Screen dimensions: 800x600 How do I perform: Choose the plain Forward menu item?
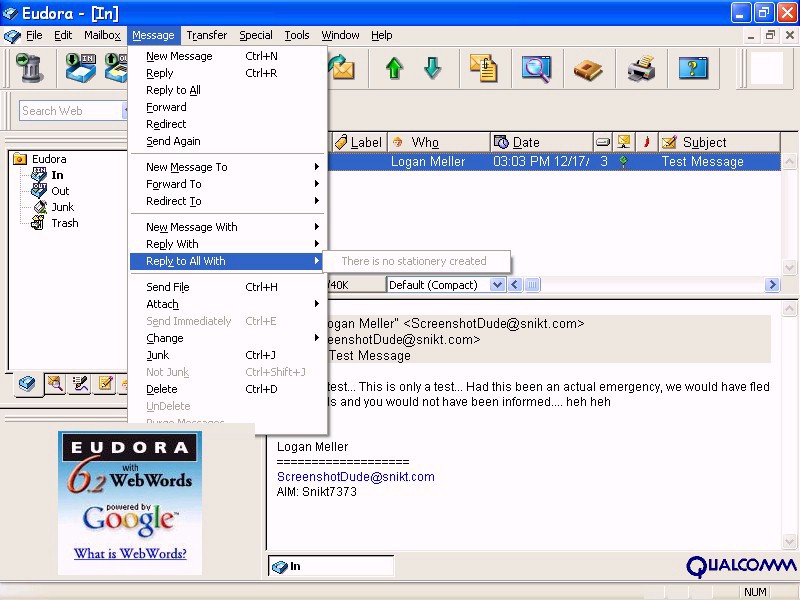[229, 107]
